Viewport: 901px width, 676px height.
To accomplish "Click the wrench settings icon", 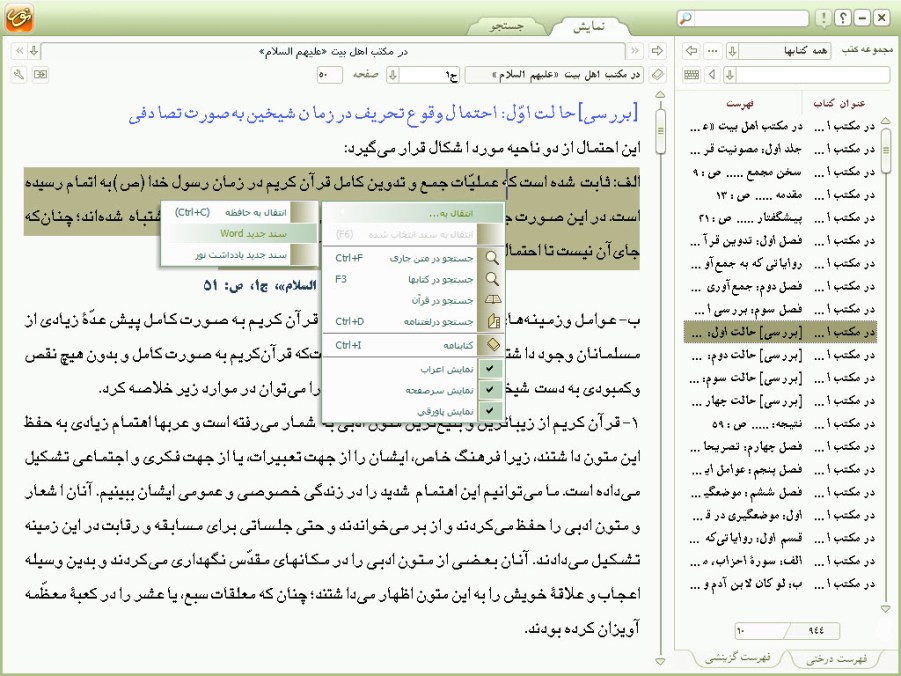I will [19, 75].
